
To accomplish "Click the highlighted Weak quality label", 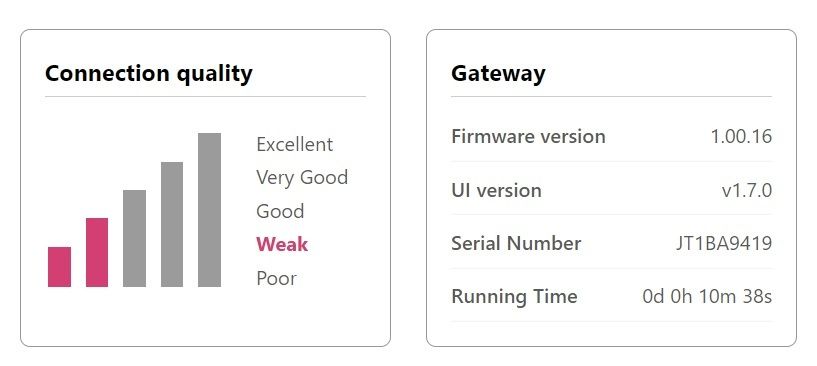I will 282,244.
